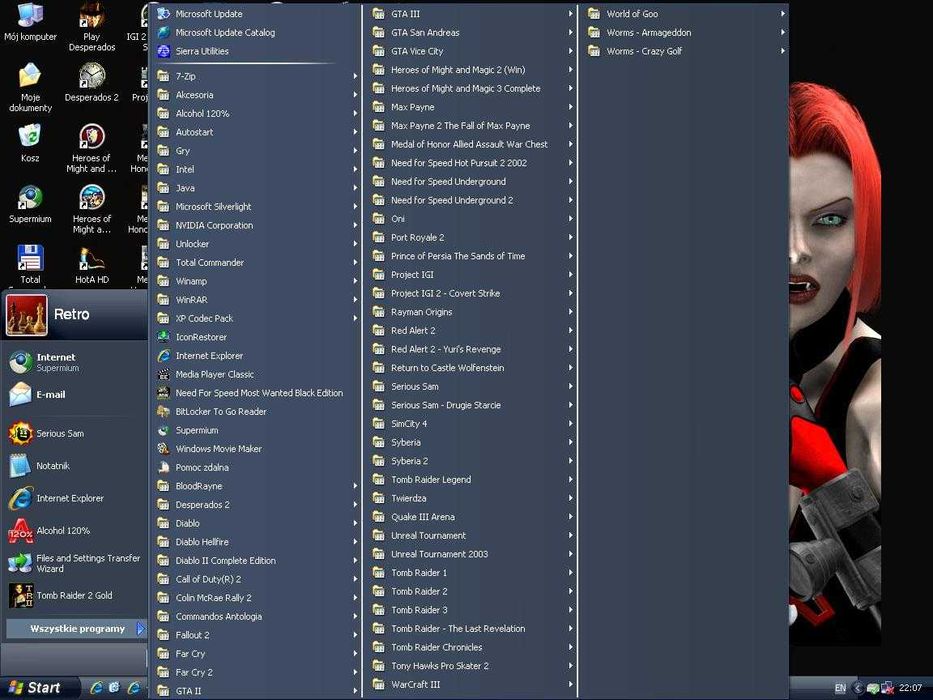Launch Supermium from programs list
Viewport: 933px width, 700px height.
point(256,430)
